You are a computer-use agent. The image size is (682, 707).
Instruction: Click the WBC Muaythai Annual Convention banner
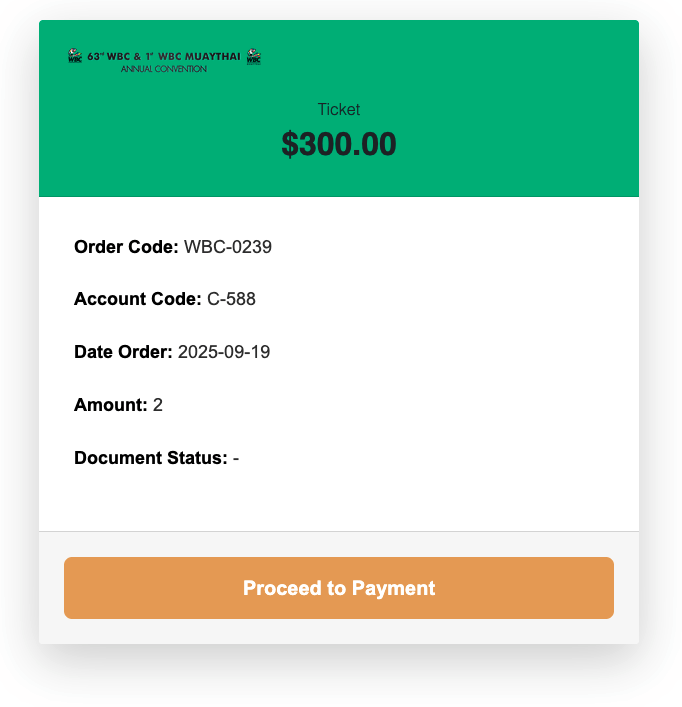coord(165,60)
